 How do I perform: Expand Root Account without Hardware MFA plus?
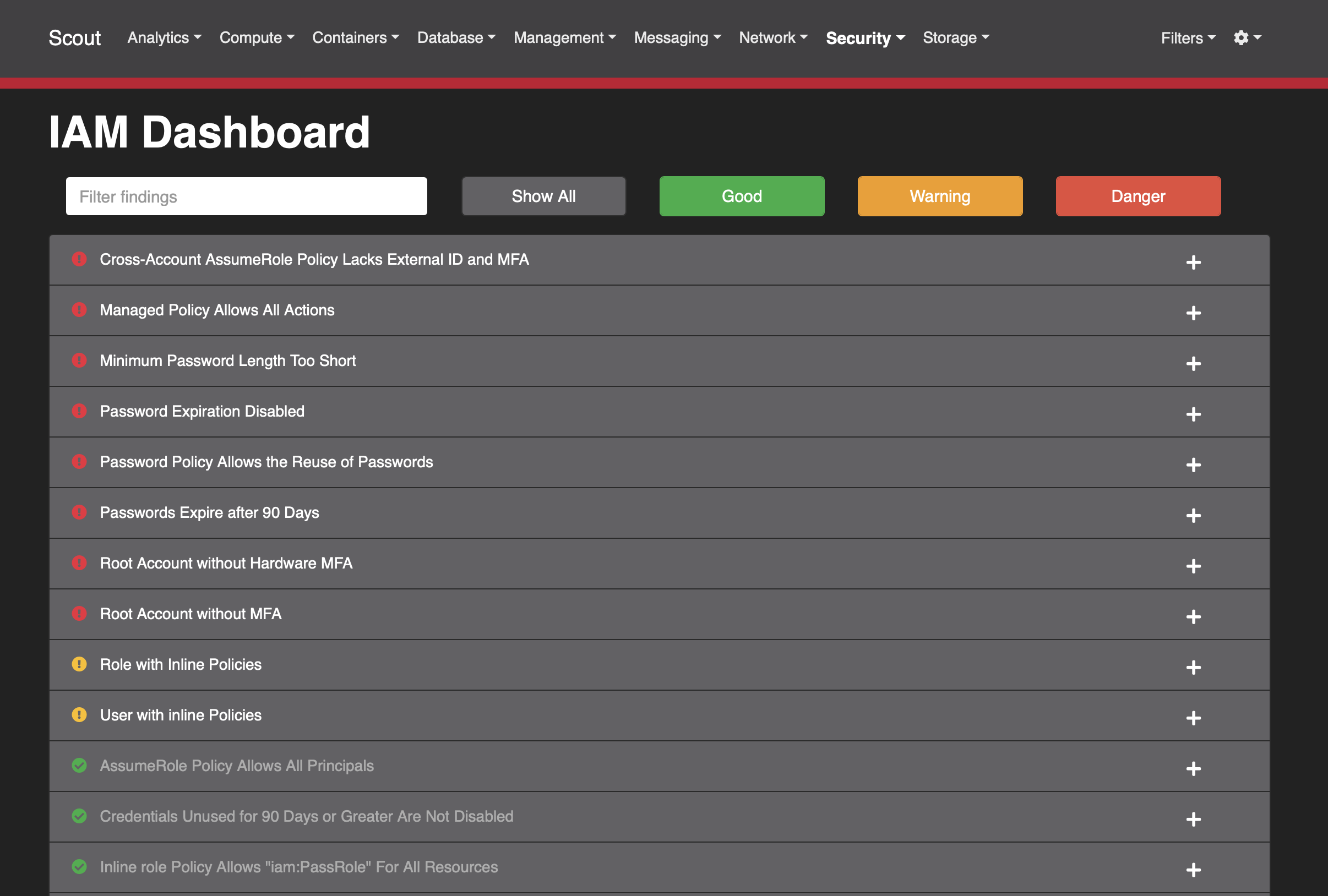pos(1193,566)
